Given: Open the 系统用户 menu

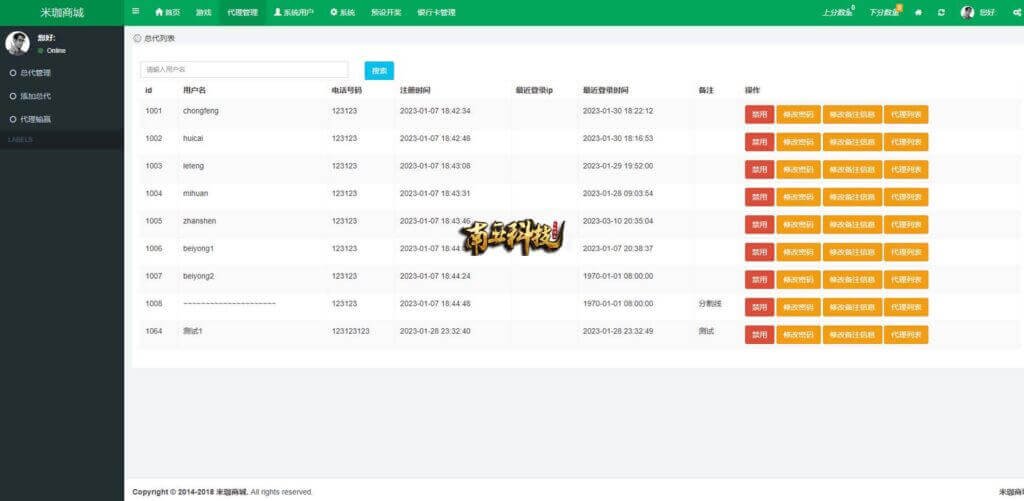Looking at the screenshot, I should 293,13.
